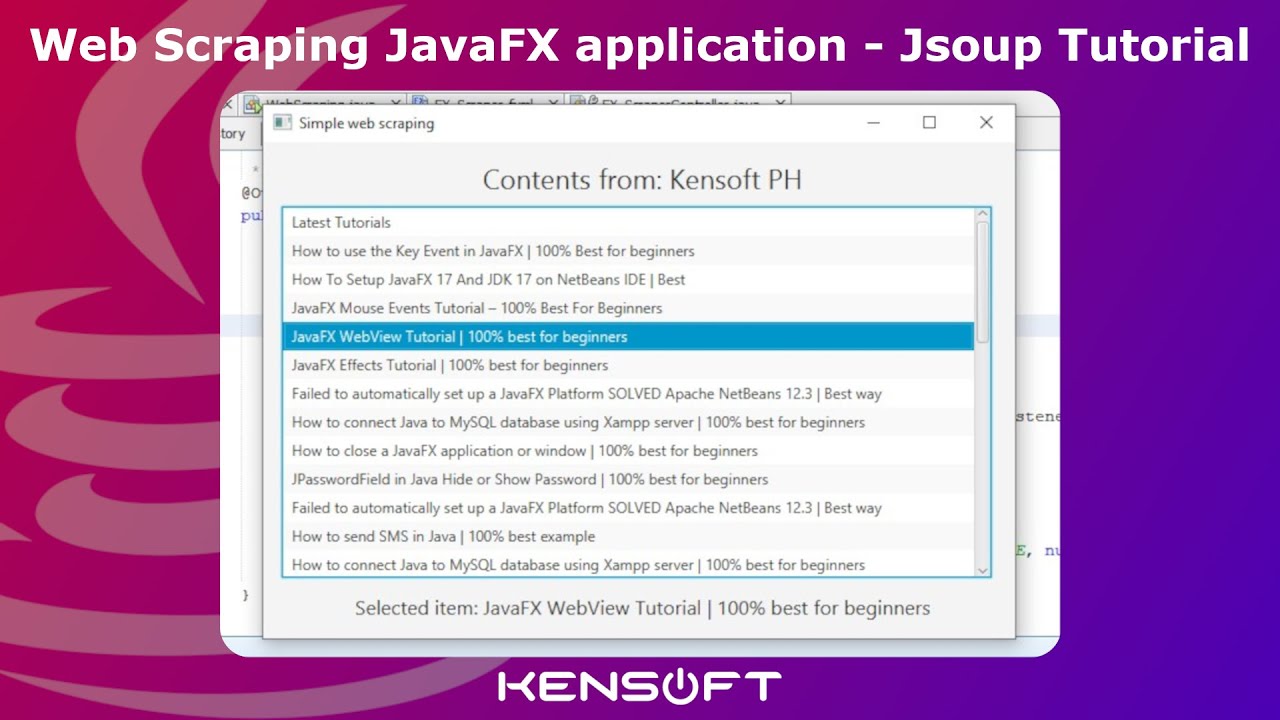
Task: Click the "Contents from: Kensoft PH" heading
Action: coord(642,180)
